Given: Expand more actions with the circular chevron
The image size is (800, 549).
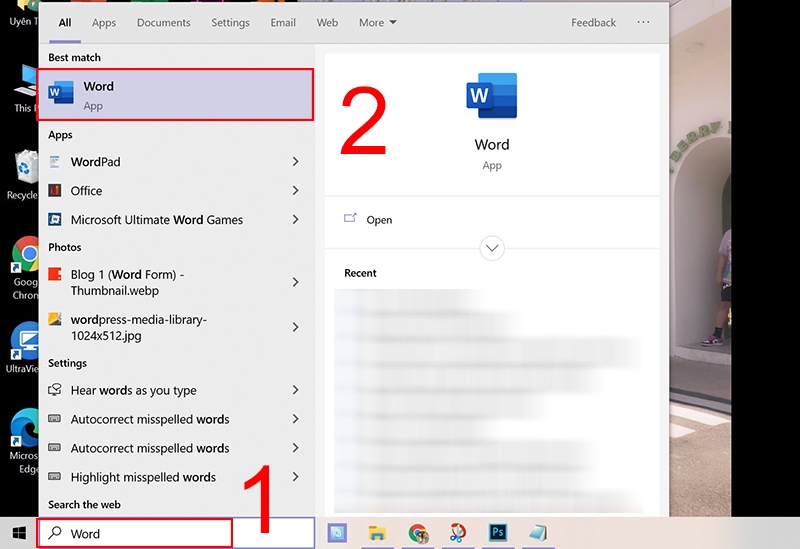Looking at the screenshot, I should 492,248.
